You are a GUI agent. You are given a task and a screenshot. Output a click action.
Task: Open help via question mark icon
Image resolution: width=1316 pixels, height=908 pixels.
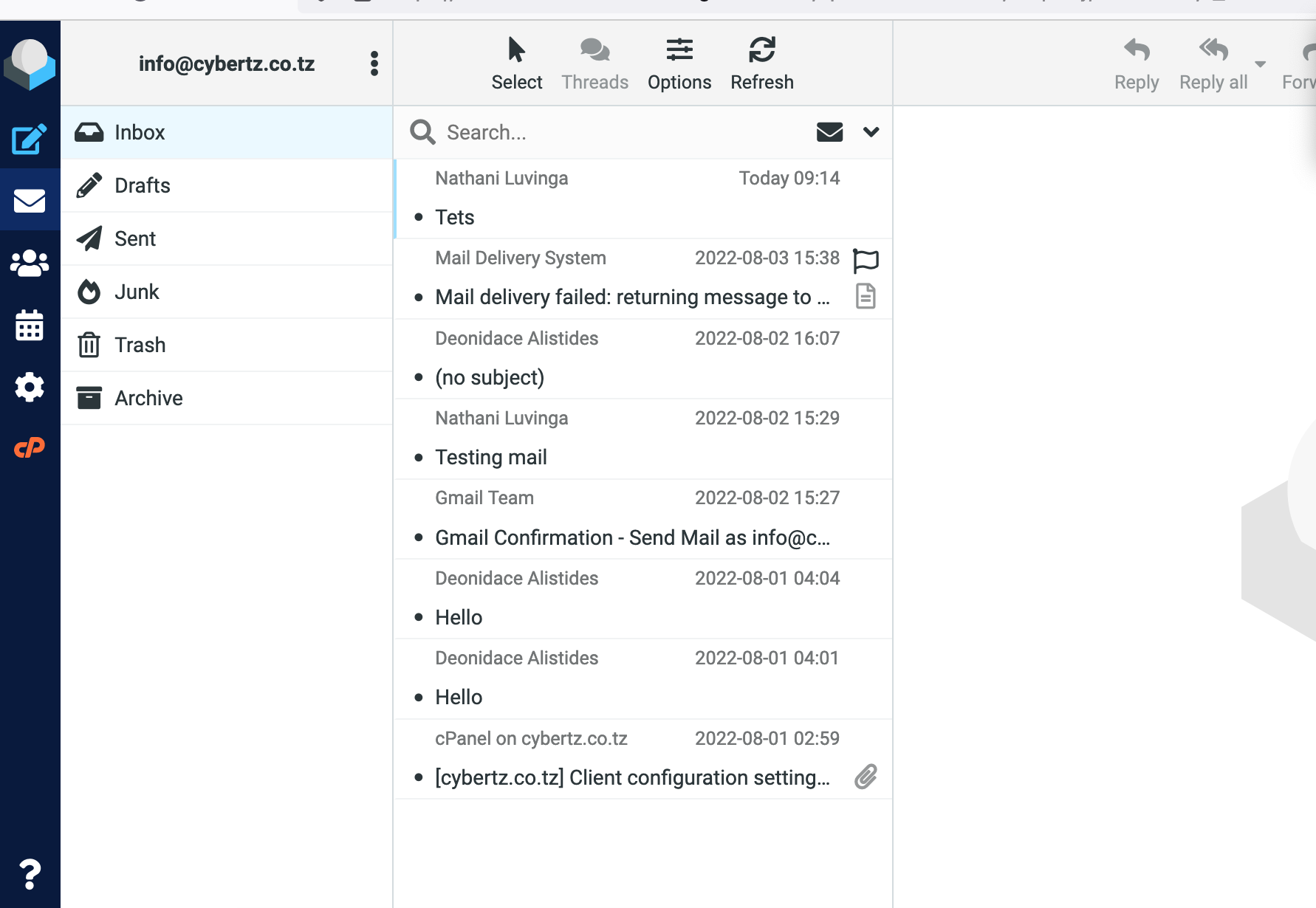[x=30, y=874]
